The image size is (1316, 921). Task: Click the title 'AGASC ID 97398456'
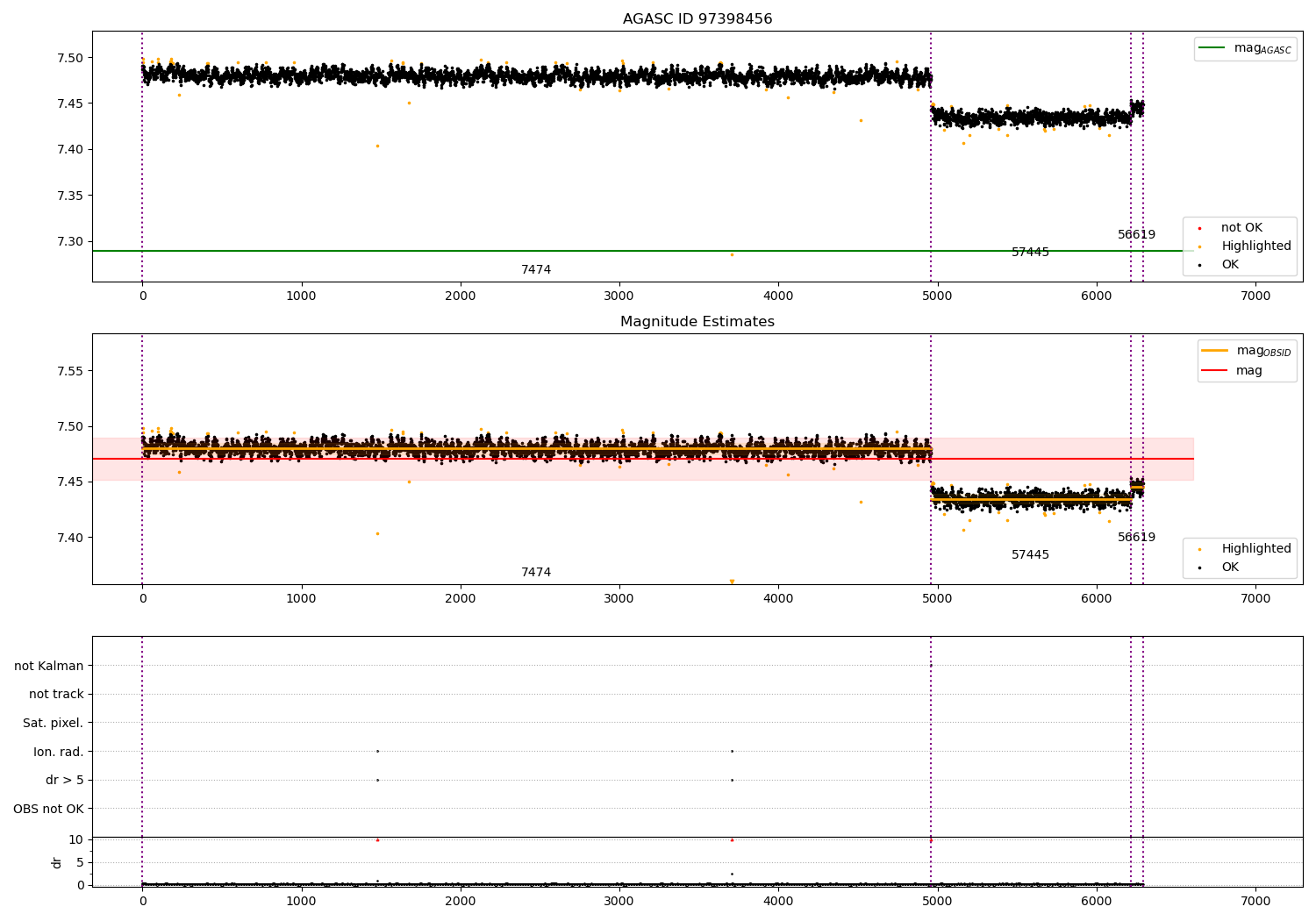tap(697, 19)
